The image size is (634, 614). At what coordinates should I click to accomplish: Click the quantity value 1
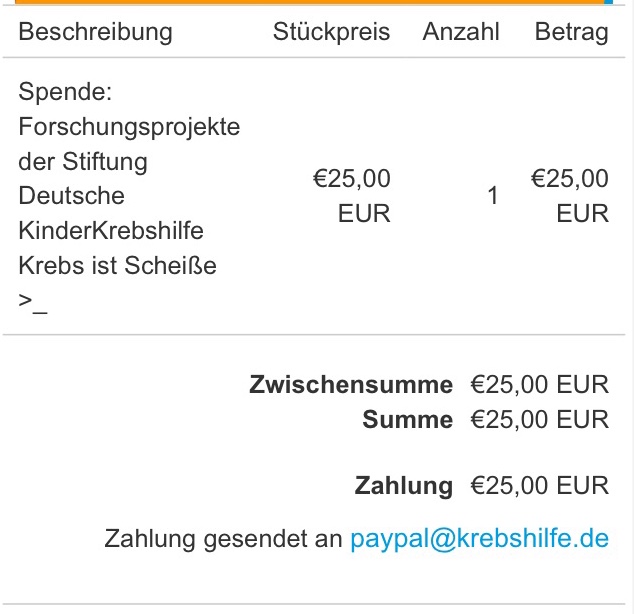492,196
